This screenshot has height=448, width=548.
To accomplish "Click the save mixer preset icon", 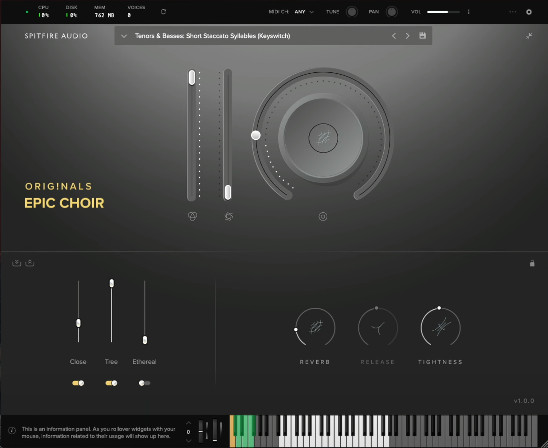I will tap(16, 263).
